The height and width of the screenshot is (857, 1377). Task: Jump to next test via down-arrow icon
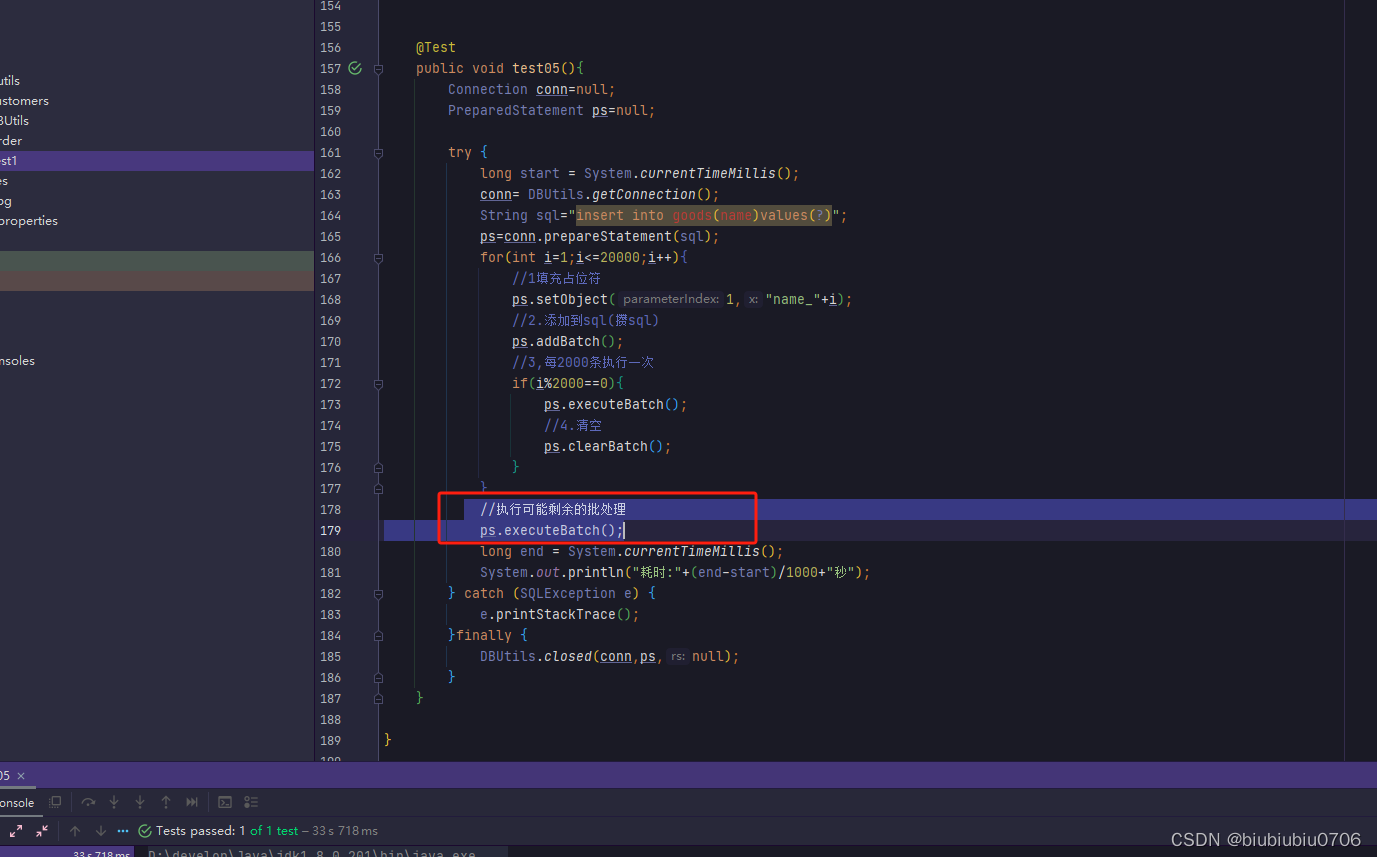click(x=100, y=830)
